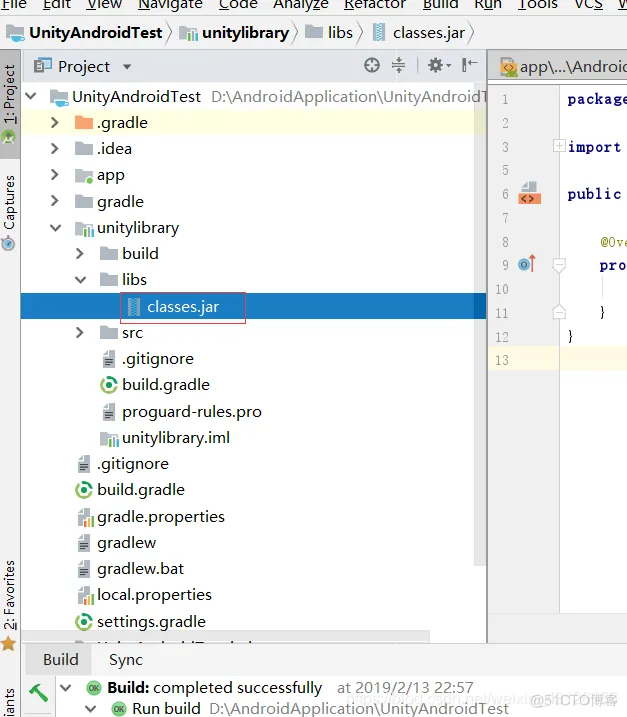The image size is (627, 717).
Task: Click unitylibrary in the breadcrumb bar
Action: click(246, 33)
